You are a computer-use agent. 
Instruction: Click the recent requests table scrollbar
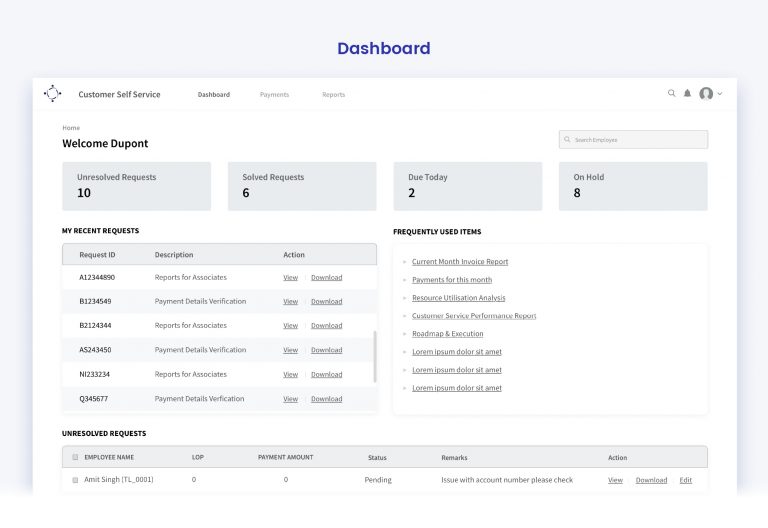tap(375, 357)
